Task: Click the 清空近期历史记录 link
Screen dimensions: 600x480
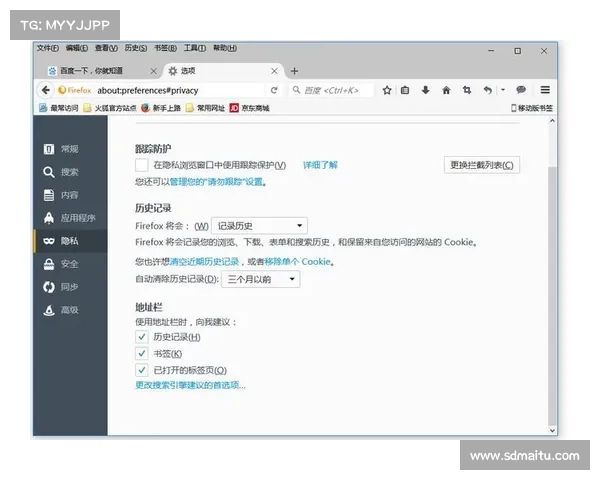Action: click(x=204, y=261)
